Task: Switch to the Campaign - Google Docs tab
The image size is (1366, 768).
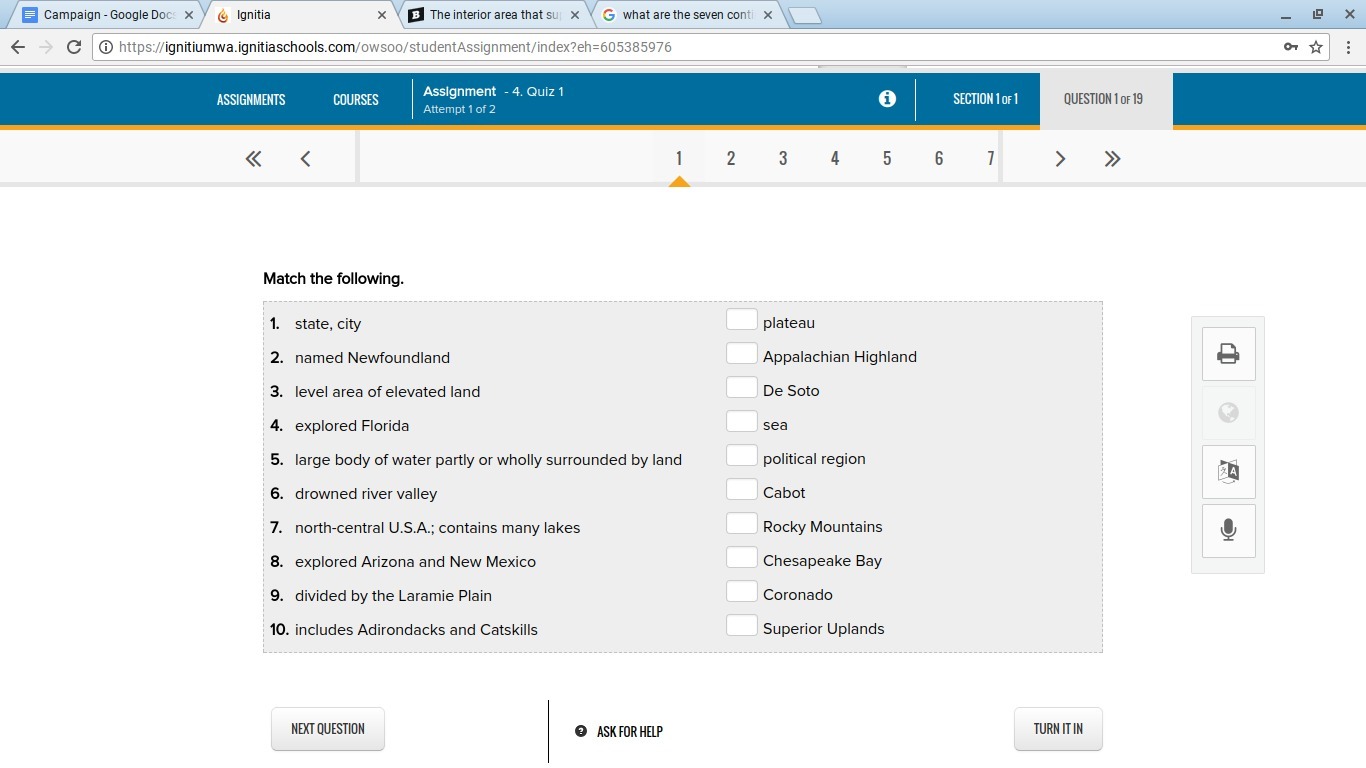Action: click(x=105, y=15)
